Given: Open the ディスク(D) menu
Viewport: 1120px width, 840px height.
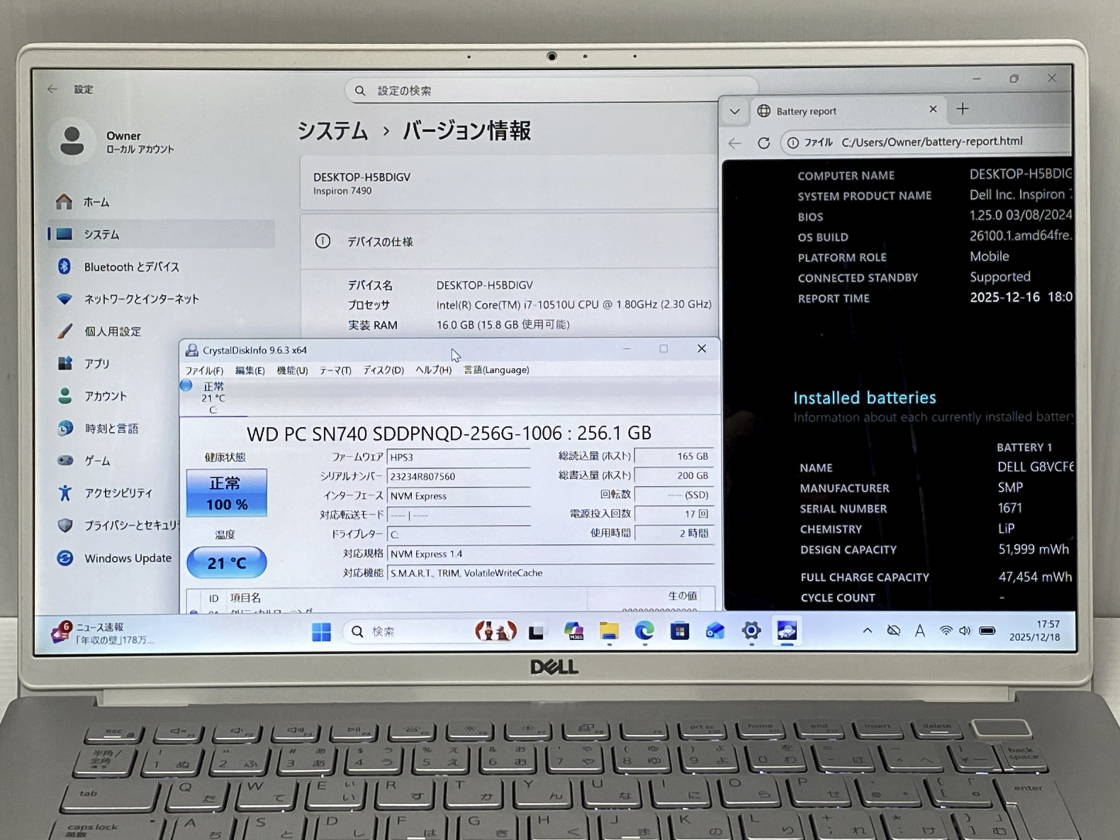Looking at the screenshot, I should (383, 370).
